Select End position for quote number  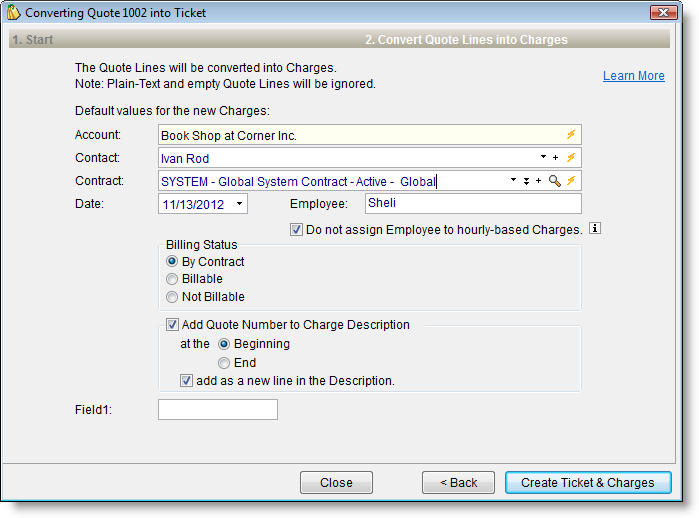point(224,362)
